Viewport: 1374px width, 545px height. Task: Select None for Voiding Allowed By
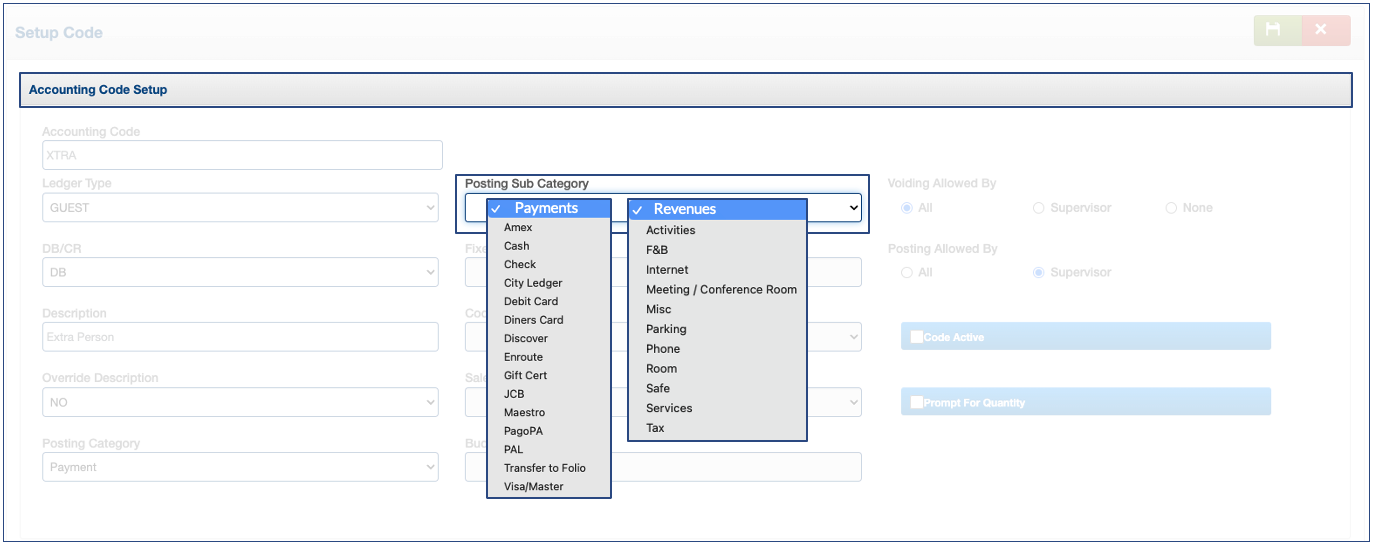[1171, 208]
